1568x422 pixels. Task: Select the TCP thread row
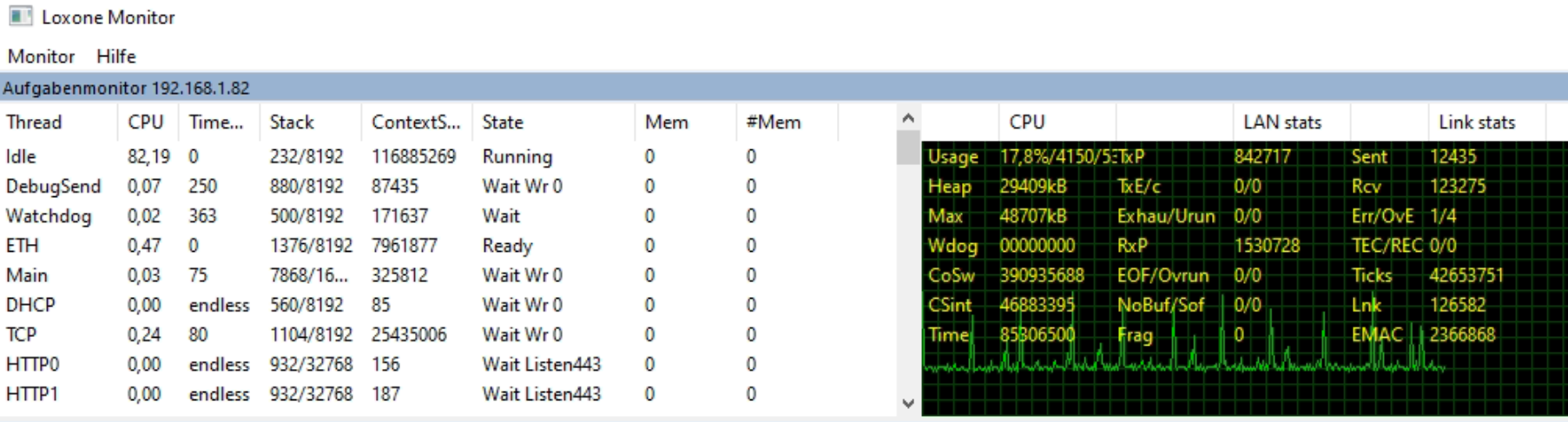447,334
